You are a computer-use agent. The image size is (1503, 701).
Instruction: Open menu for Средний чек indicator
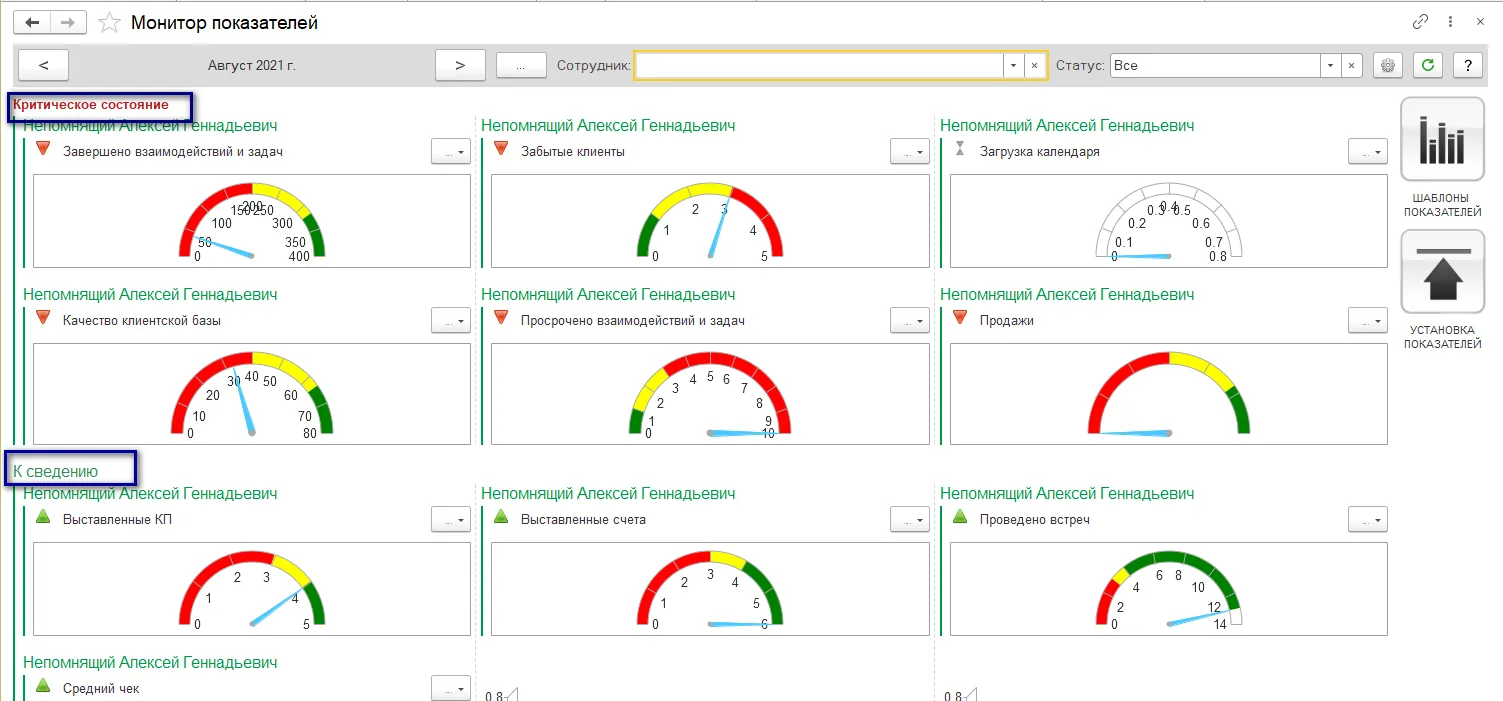coord(450,689)
